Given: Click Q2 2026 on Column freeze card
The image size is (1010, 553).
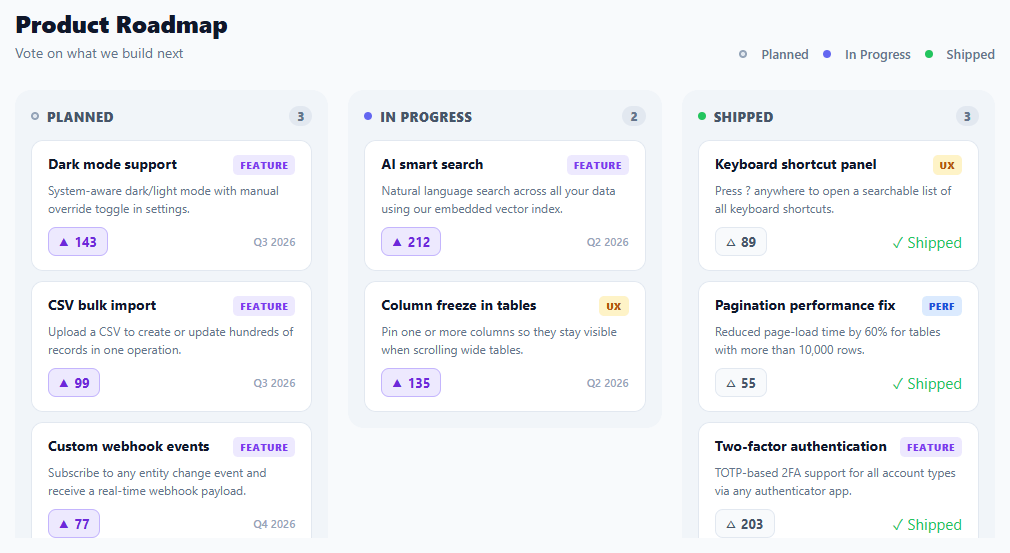Looking at the screenshot, I should [x=607, y=383].
